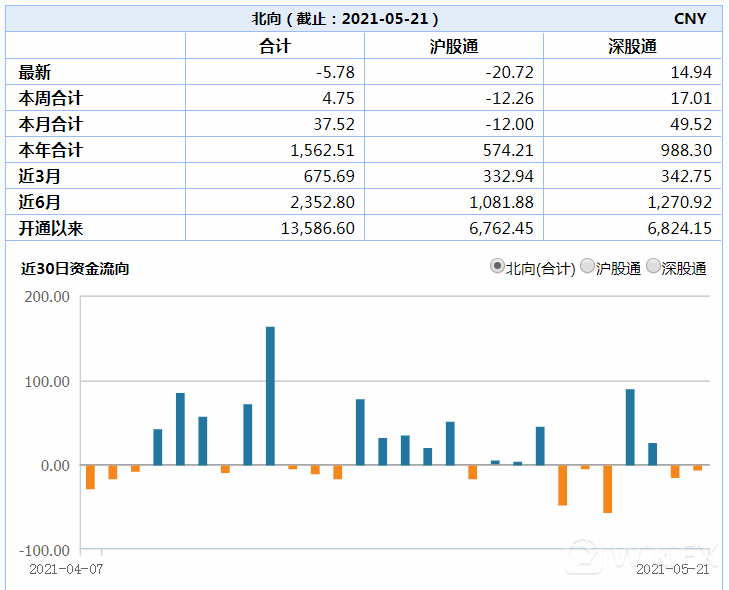The width and height of the screenshot is (729, 590).
Task: Click the tallest blue bar in chart
Action: pyautogui.click(x=270, y=395)
